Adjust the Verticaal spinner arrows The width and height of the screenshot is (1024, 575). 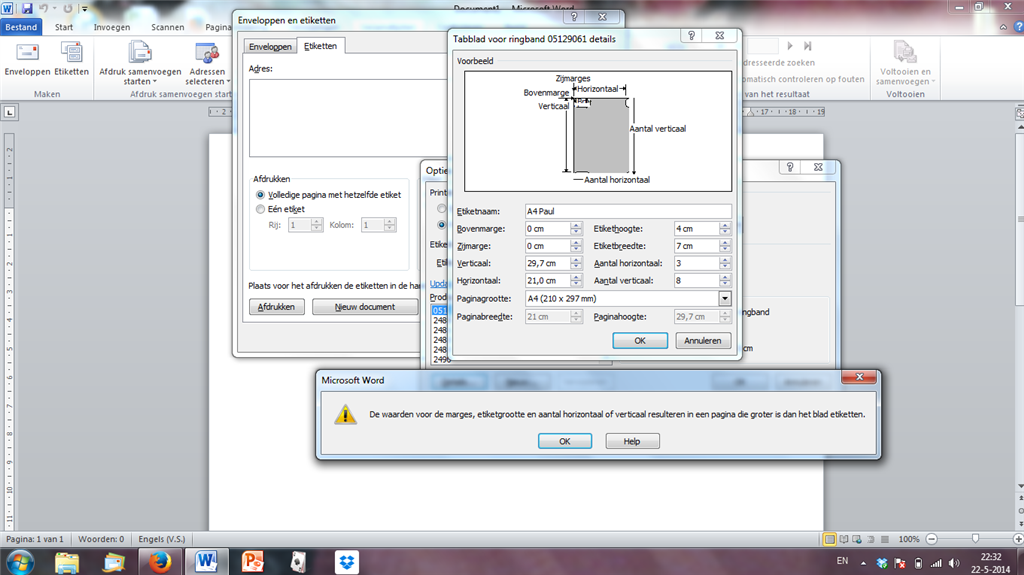[576, 263]
